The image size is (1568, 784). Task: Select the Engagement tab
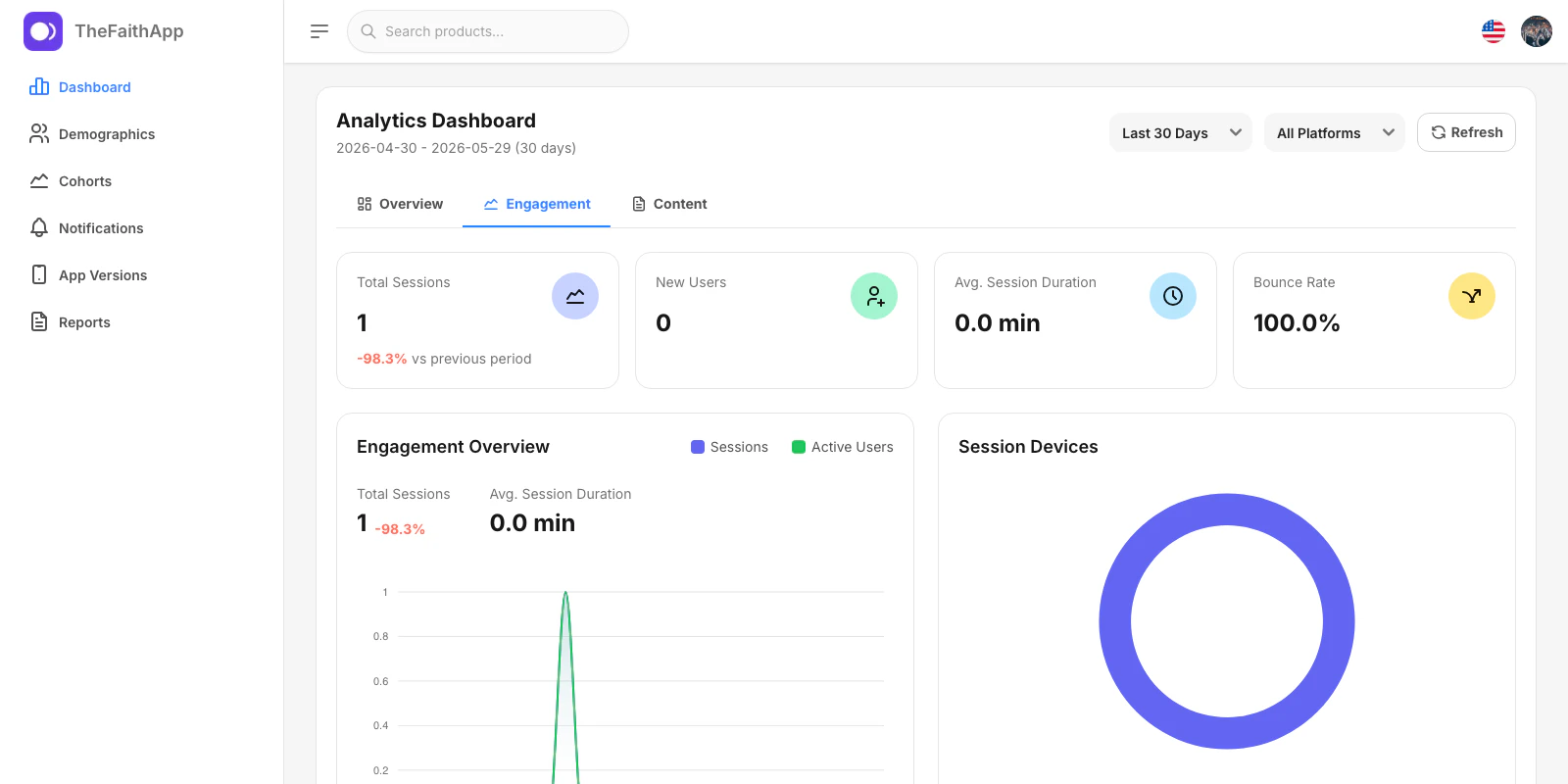(537, 204)
